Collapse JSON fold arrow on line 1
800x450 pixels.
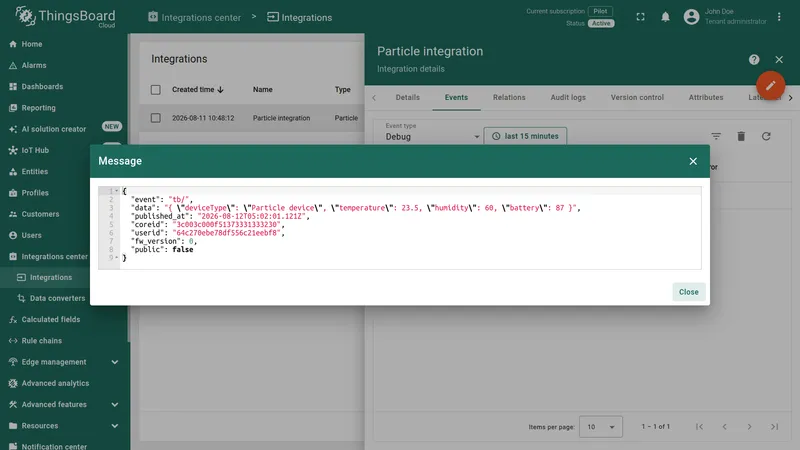[116, 191]
